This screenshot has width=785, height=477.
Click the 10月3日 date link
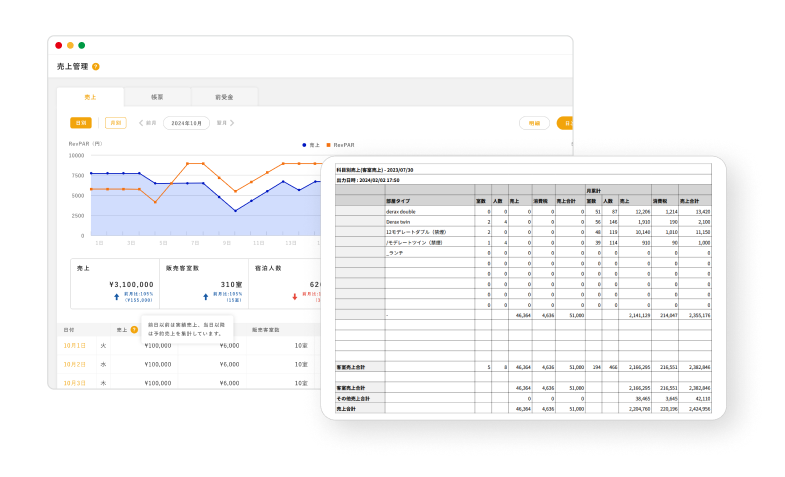(75, 383)
